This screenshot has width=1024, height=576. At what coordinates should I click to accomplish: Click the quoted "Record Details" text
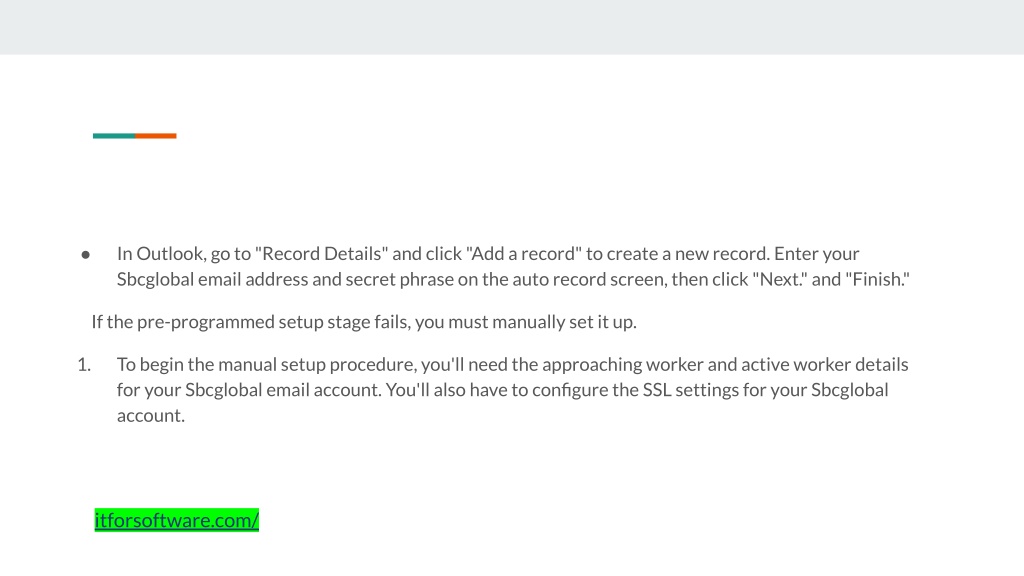point(321,253)
